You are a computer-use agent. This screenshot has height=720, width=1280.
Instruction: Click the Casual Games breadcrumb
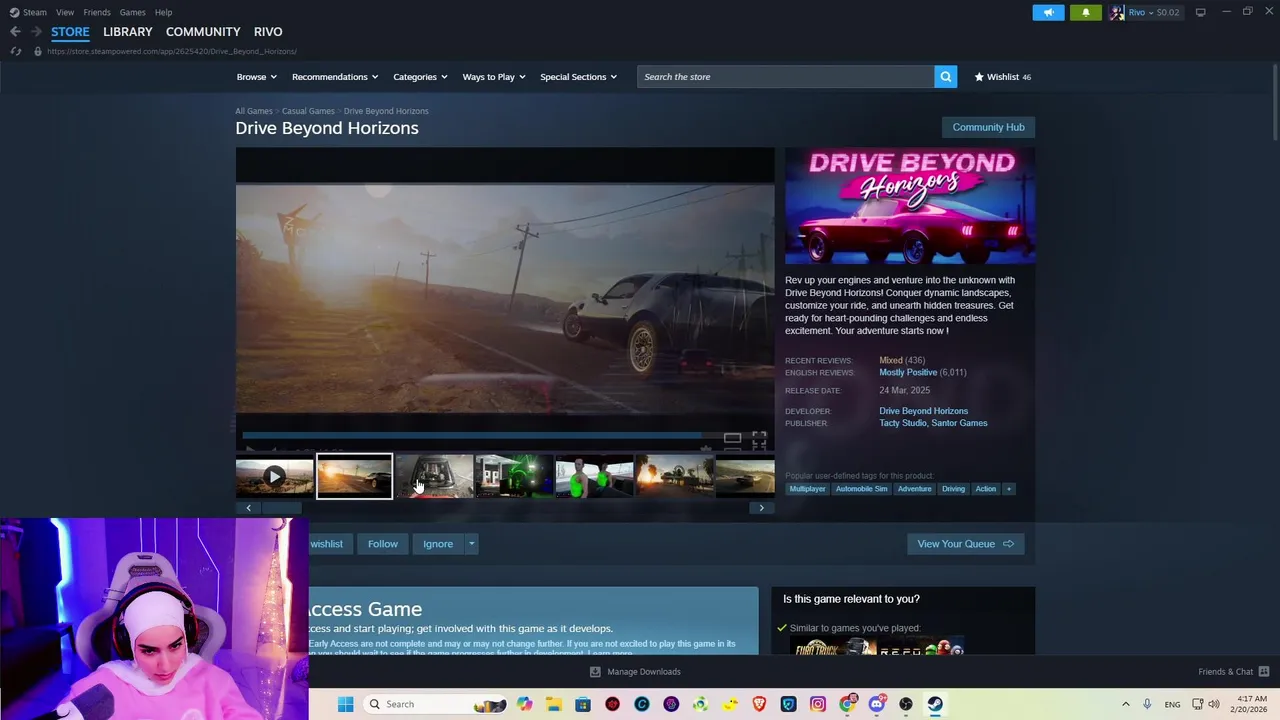(x=308, y=111)
